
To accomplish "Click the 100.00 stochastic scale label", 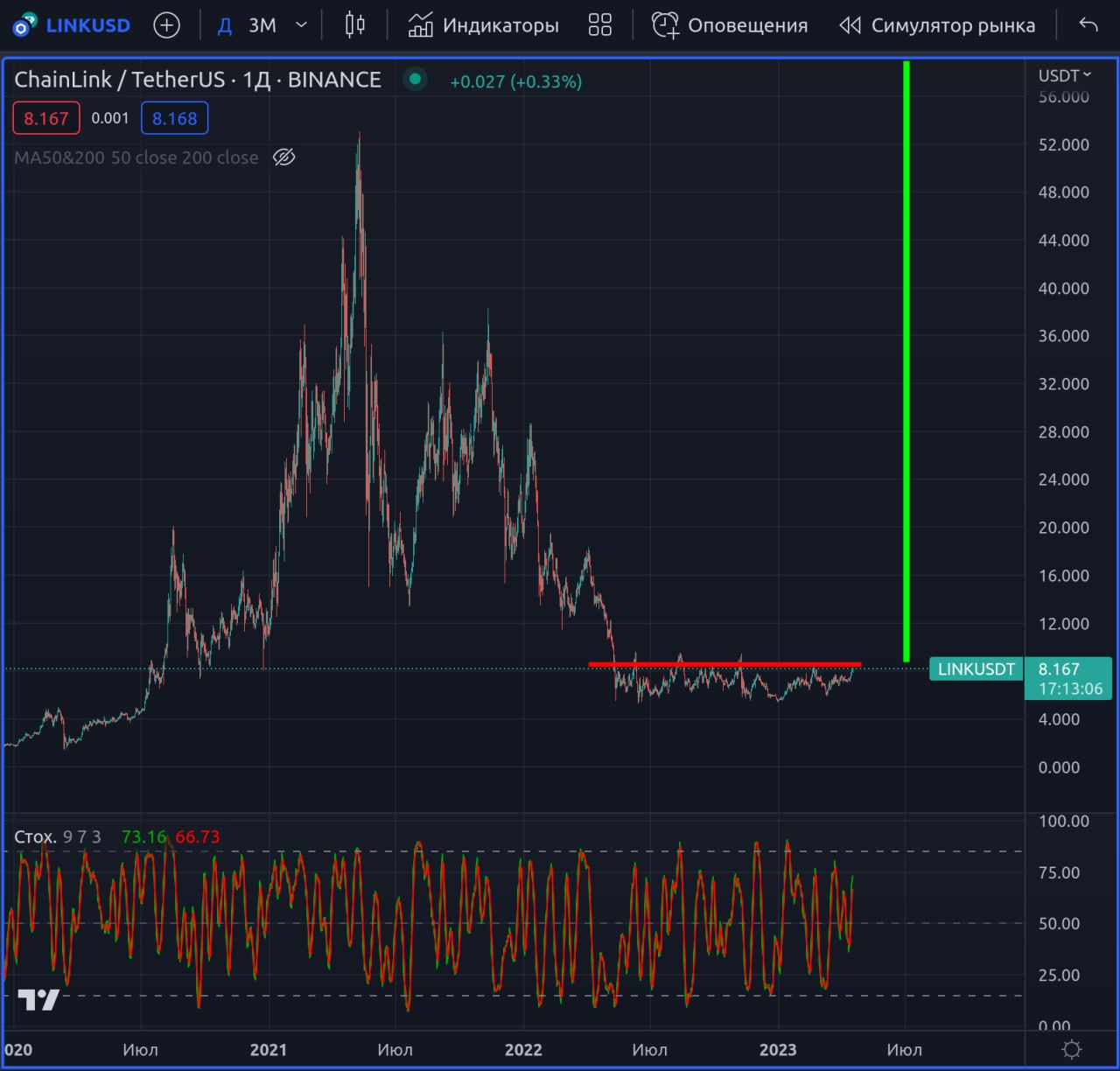I will click(1064, 821).
